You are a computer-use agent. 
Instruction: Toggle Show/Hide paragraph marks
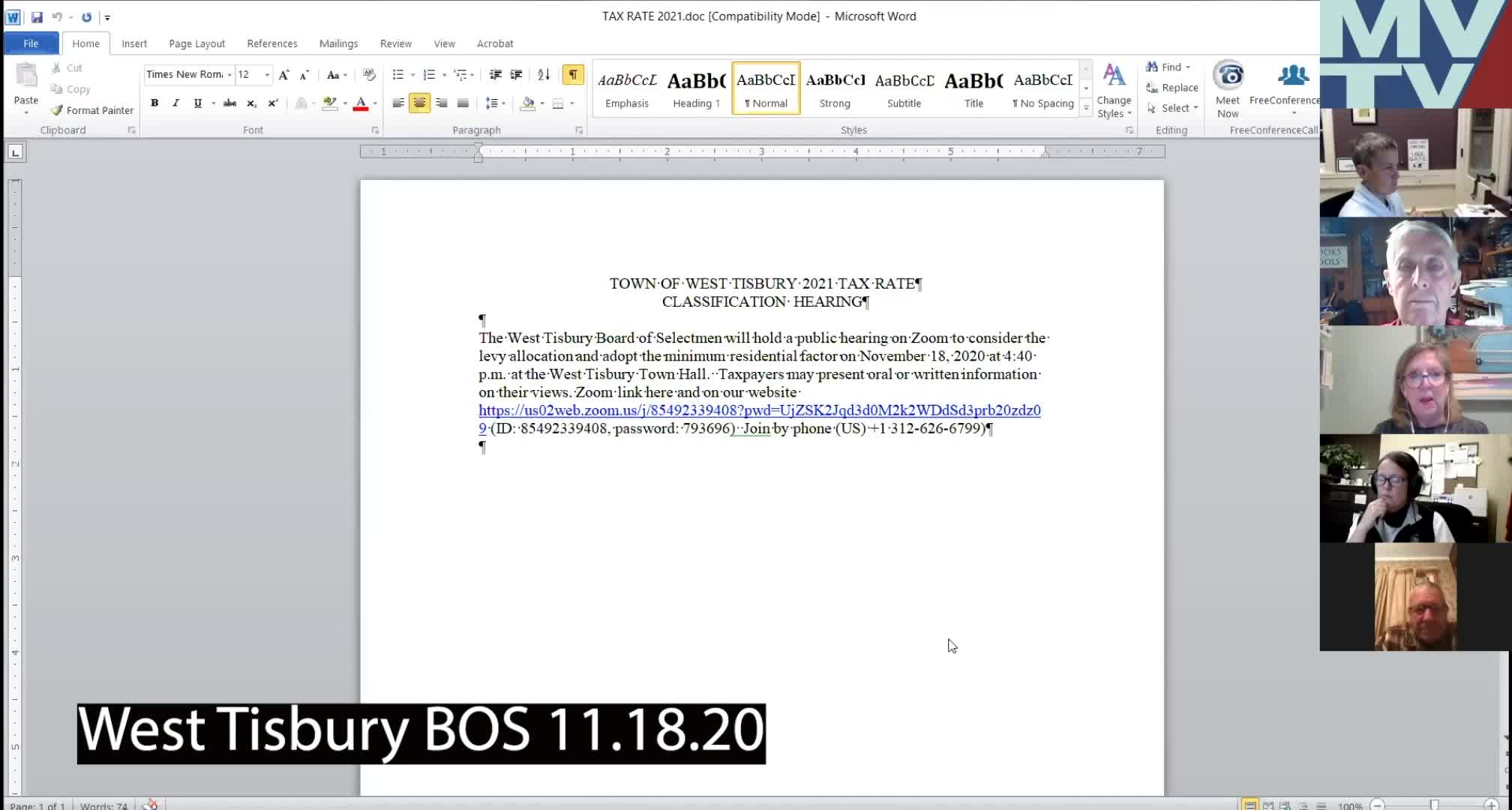pos(573,74)
